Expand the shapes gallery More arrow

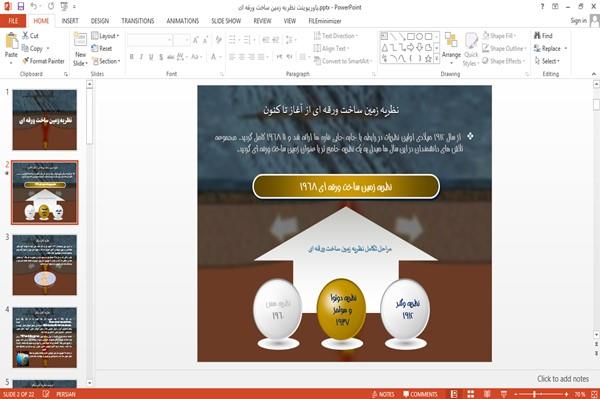click(x=436, y=59)
